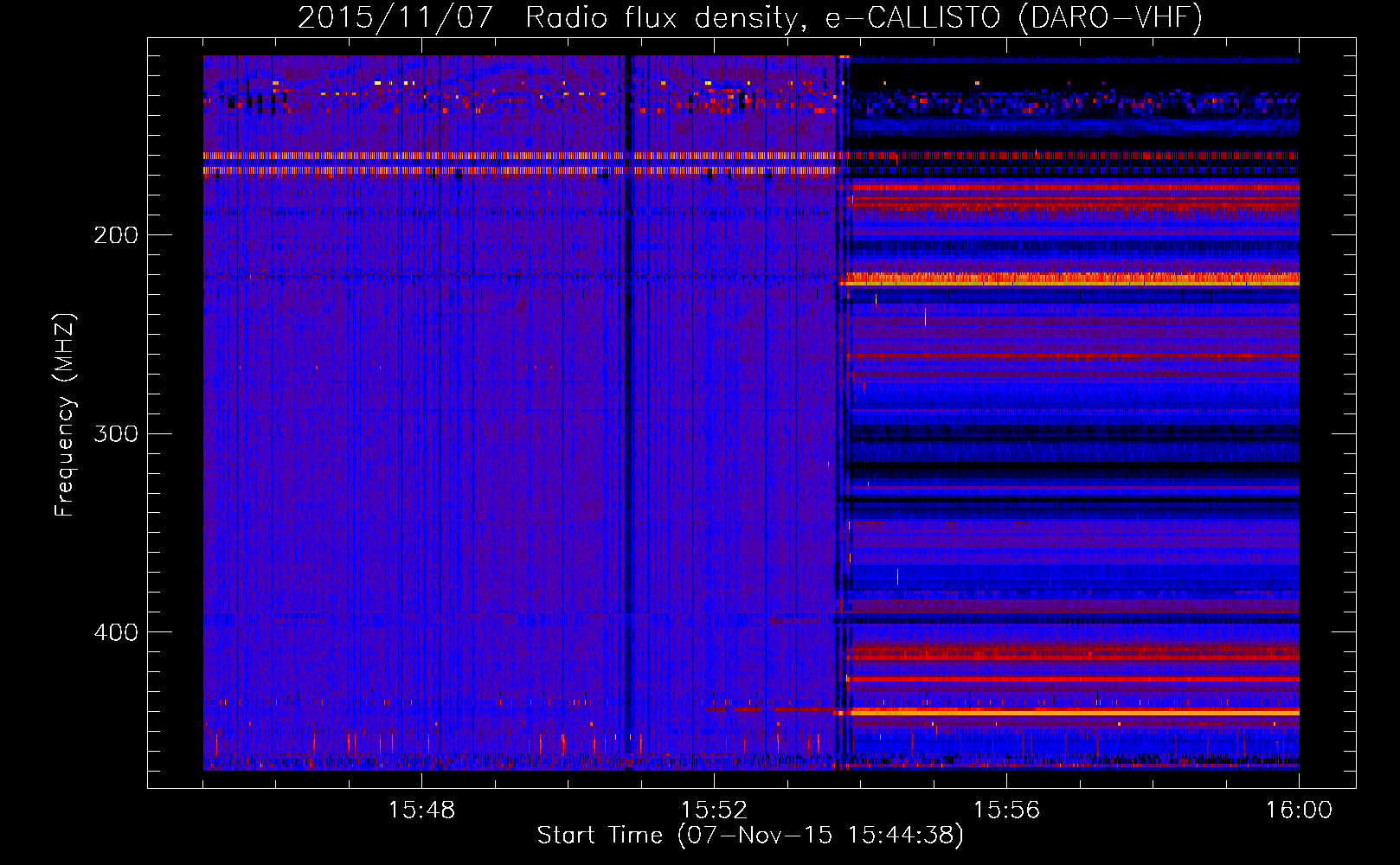Click the 15:52 time axis label
This screenshot has height=865, width=1400.
coord(714,811)
